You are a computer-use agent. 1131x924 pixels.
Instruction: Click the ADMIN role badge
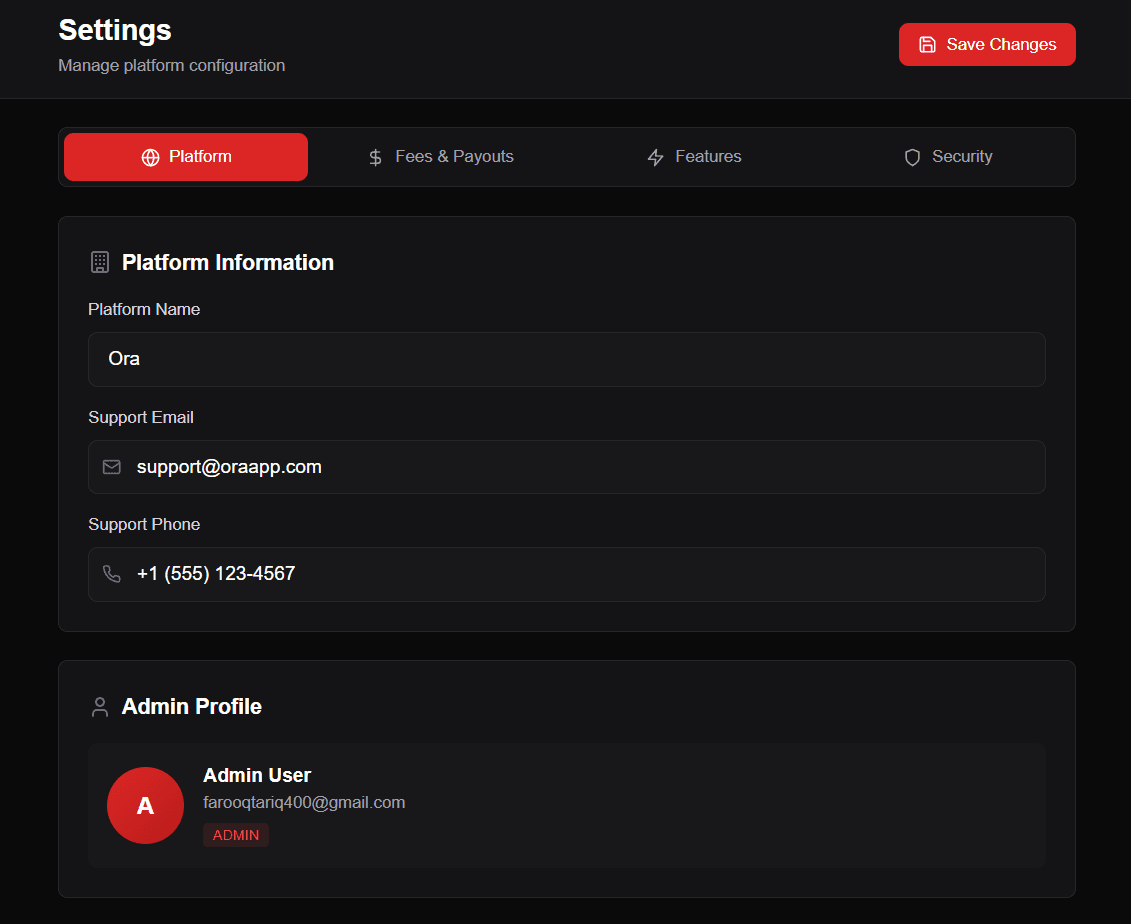(x=236, y=835)
